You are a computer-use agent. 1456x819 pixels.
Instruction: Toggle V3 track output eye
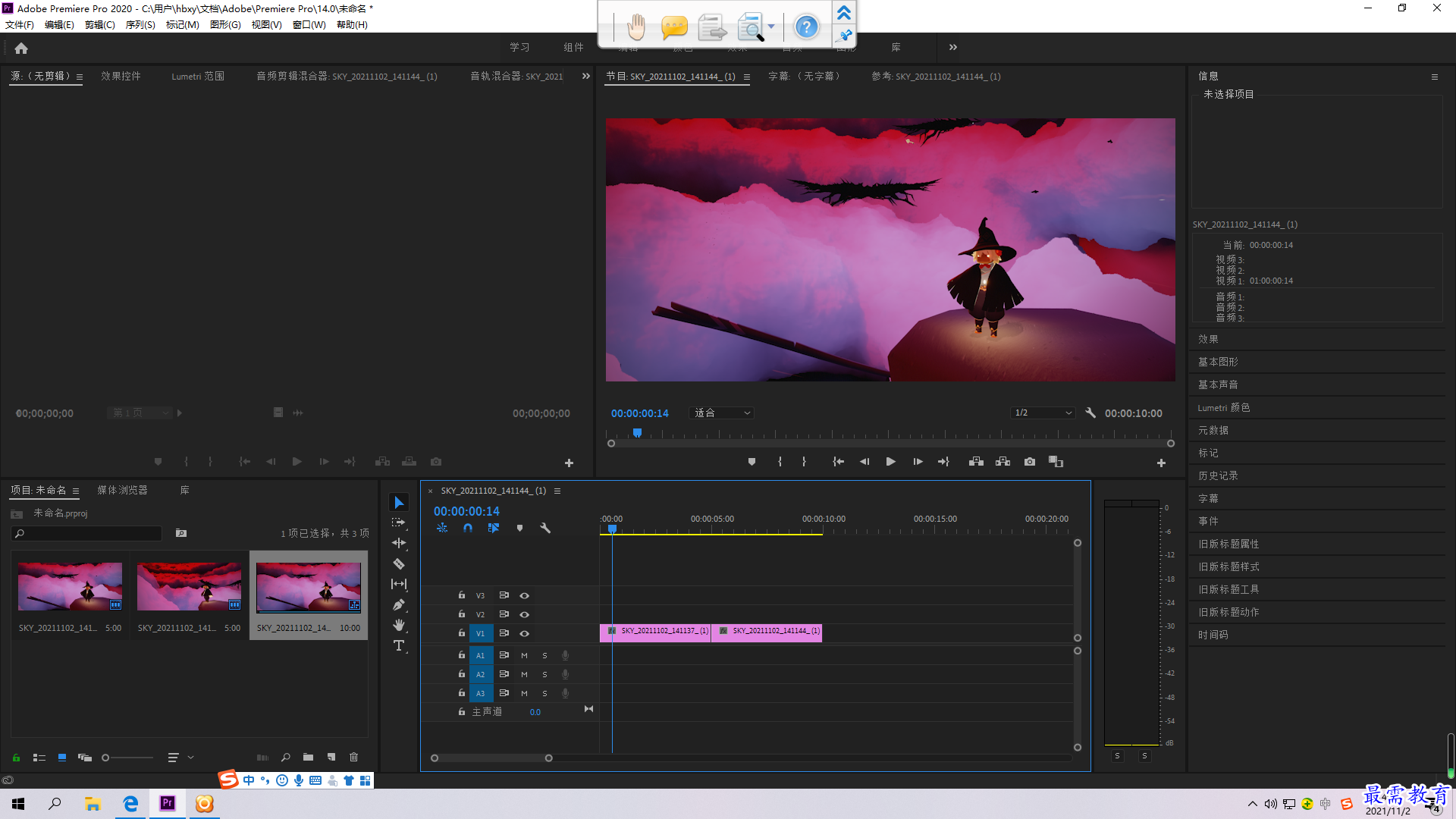tap(524, 596)
